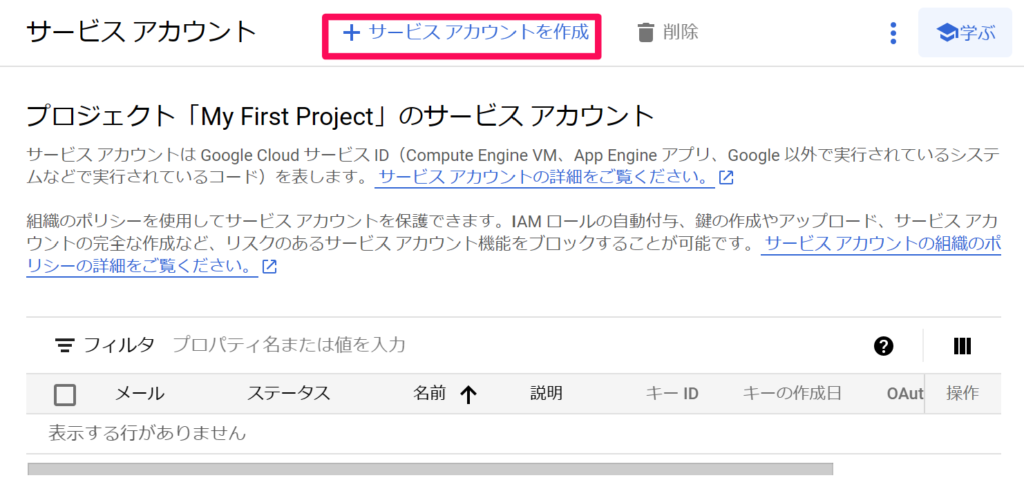Focus the filter property name input
The image size is (1024, 489).
[289, 345]
